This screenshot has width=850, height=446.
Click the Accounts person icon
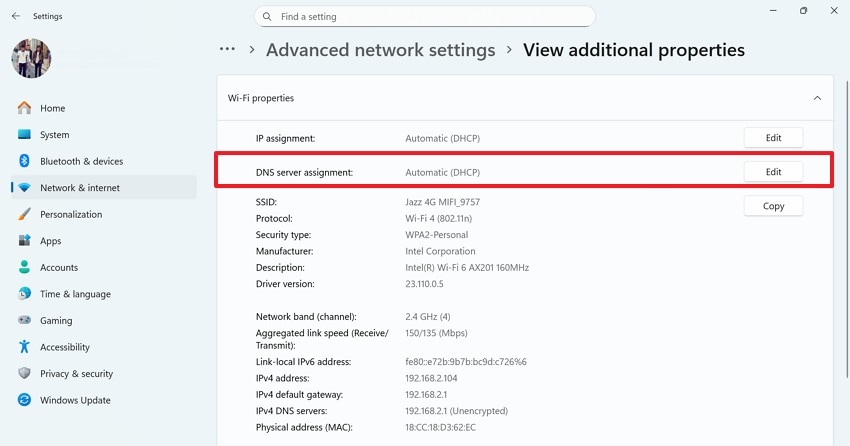24,267
